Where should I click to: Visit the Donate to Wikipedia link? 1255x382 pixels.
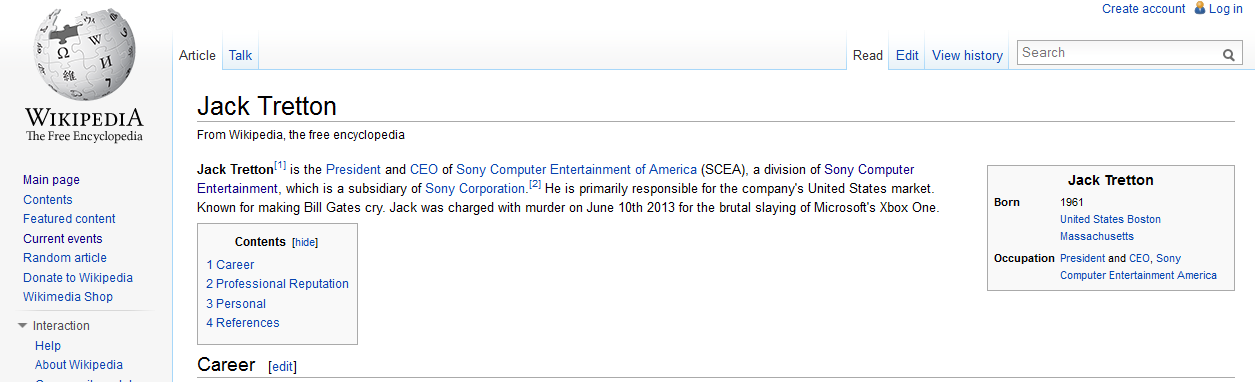78,278
